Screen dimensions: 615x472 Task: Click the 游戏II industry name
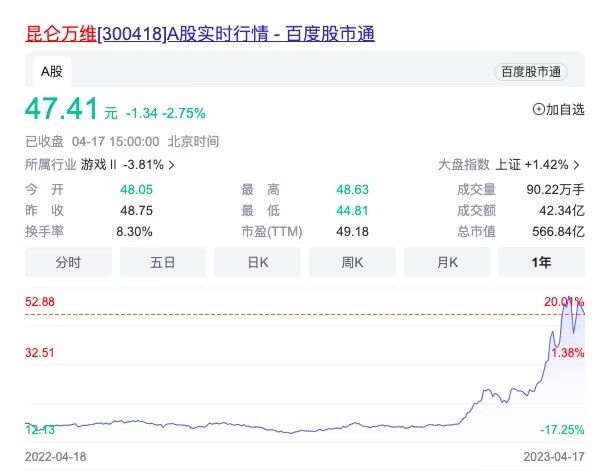(99, 164)
